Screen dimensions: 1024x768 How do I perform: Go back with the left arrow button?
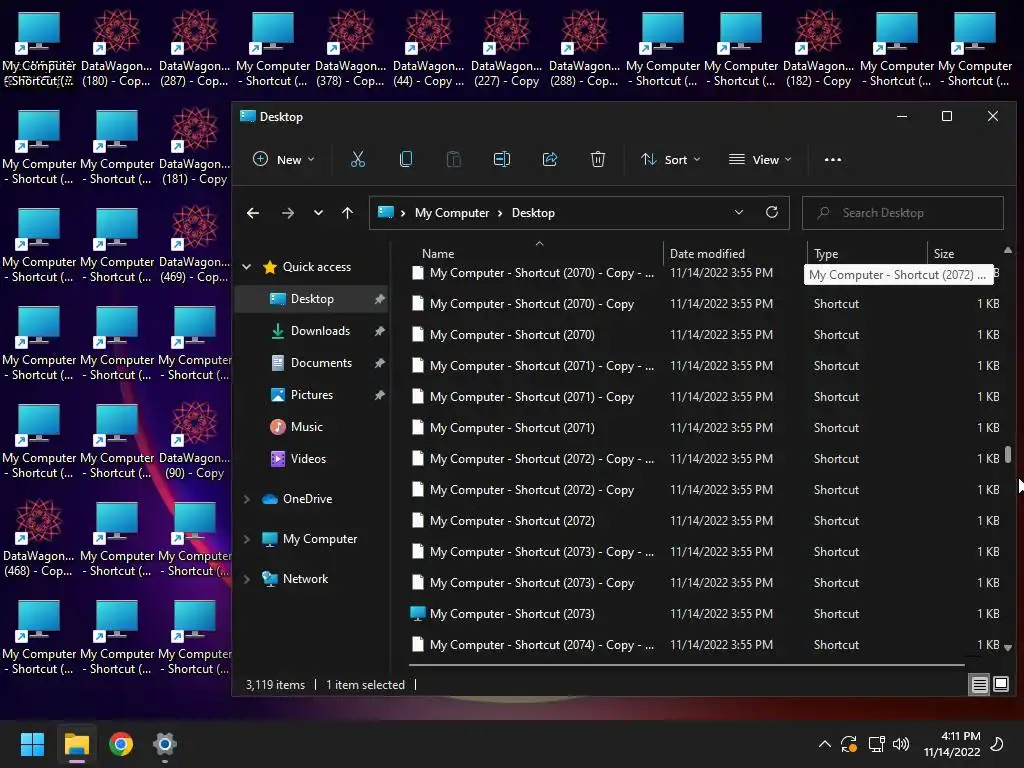point(253,213)
